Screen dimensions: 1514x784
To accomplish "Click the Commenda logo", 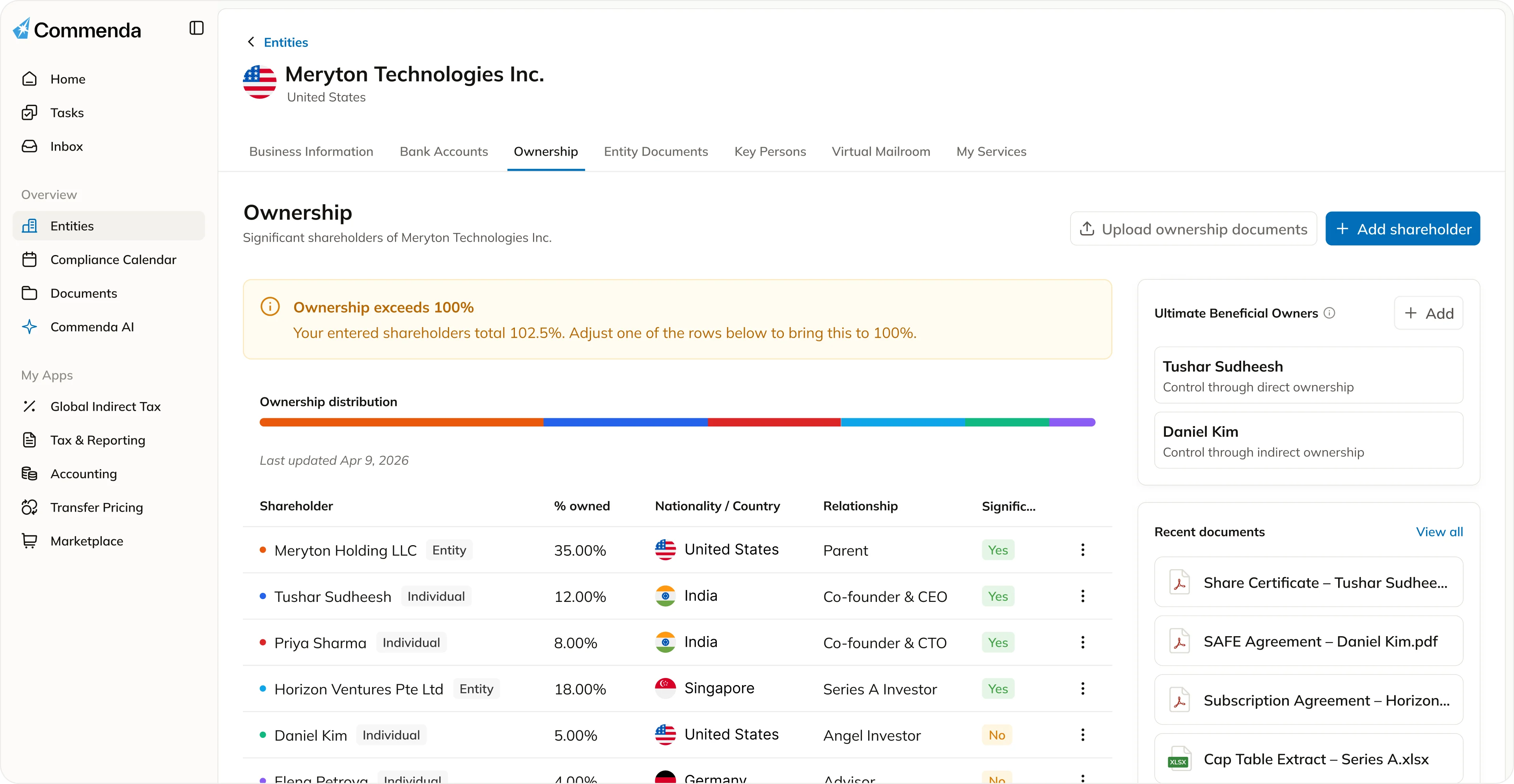I will point(77,30).
